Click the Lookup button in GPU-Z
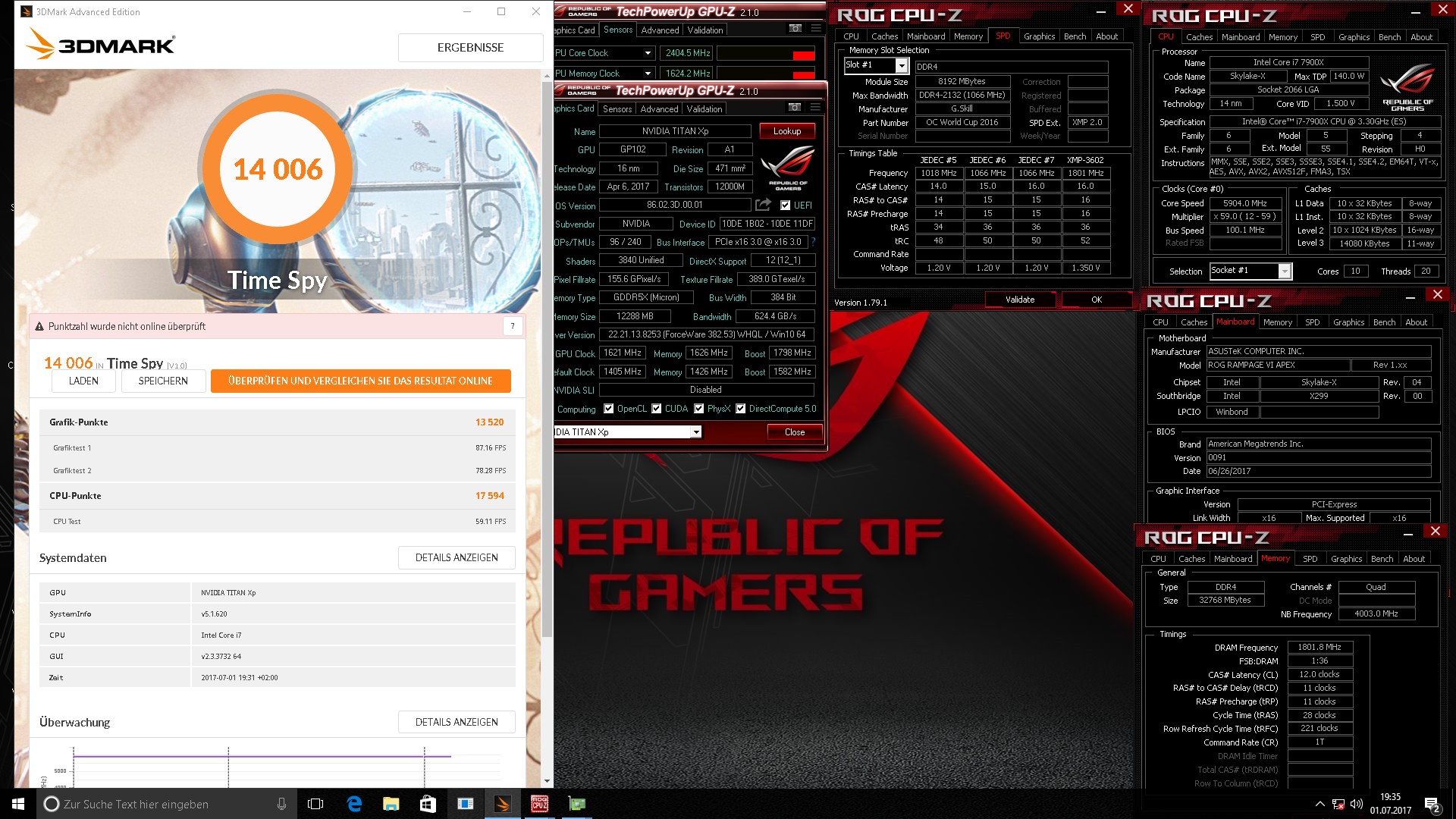Screen dimensions: 1456x819 tap(787, 131)
